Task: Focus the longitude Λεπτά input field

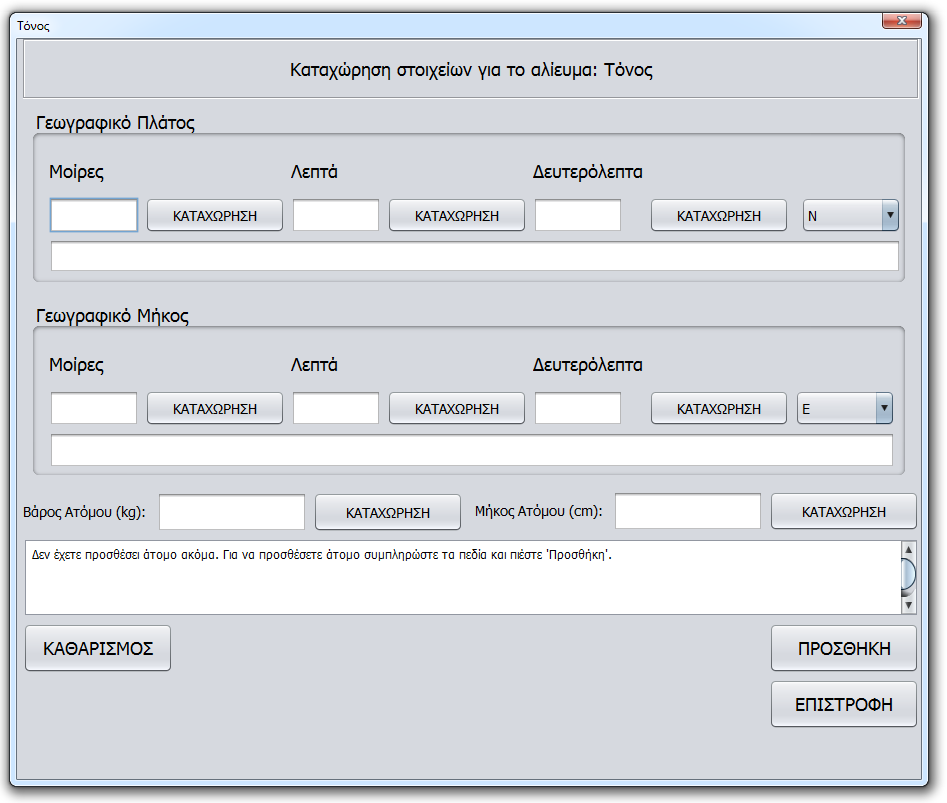Action: pyautogui.click(x=336, y=408)
